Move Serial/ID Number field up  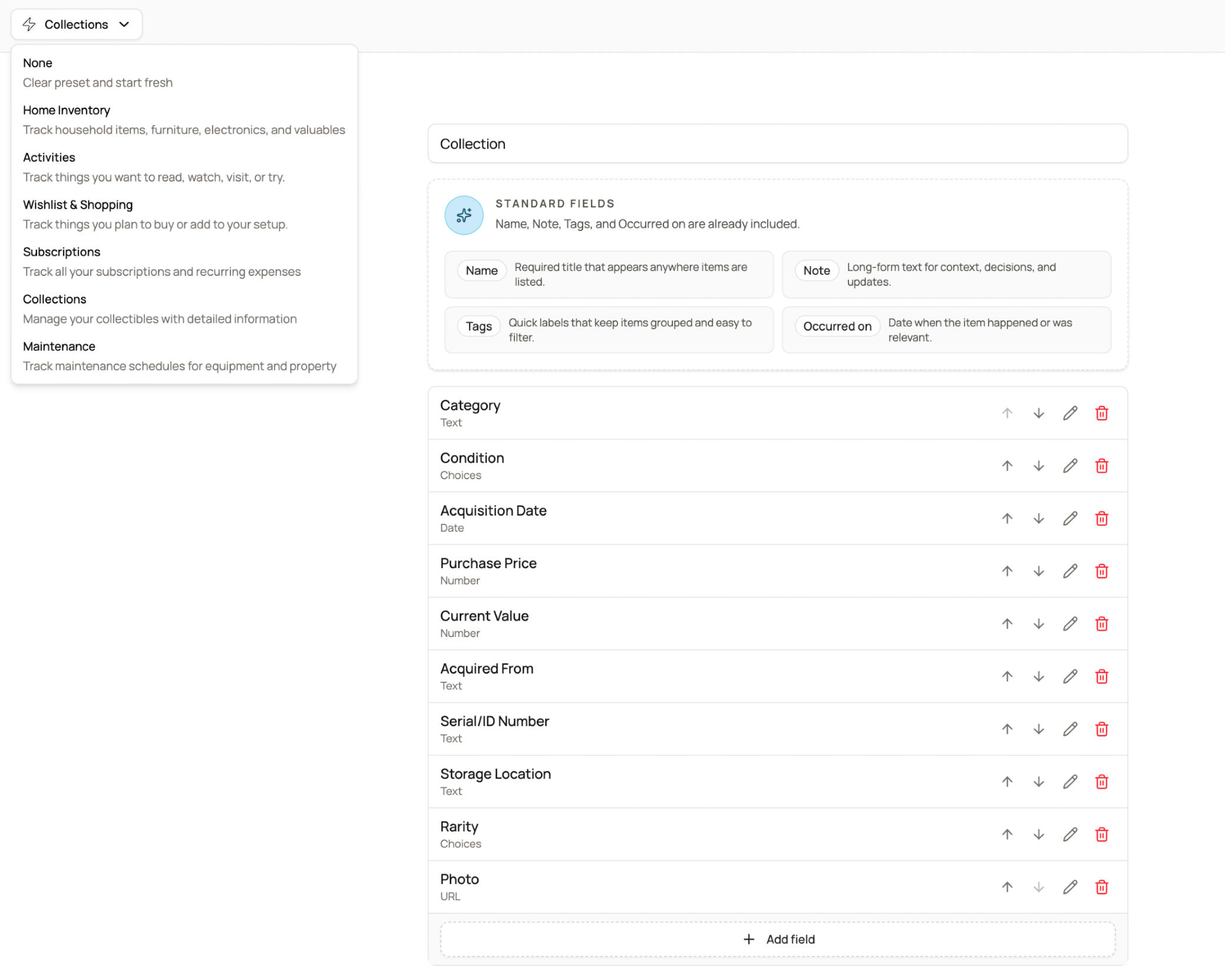[x=1007, y=729]
